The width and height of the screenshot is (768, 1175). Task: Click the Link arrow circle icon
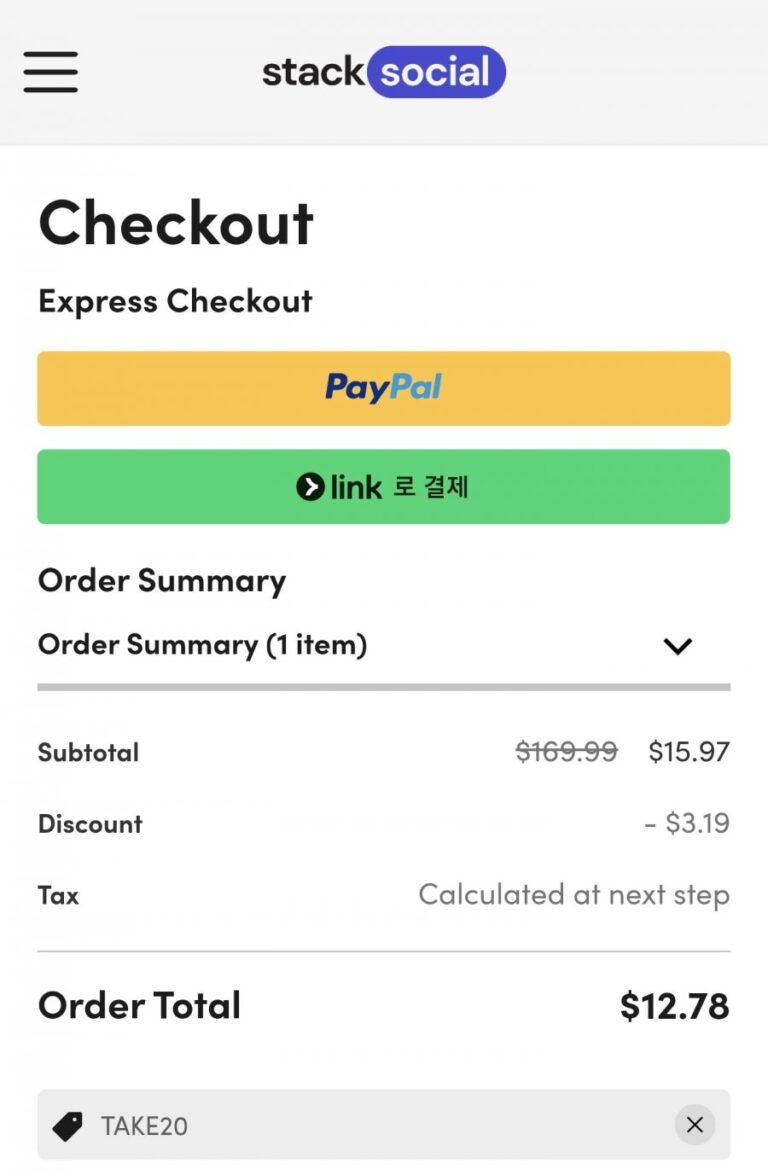(x=311, y=487)
